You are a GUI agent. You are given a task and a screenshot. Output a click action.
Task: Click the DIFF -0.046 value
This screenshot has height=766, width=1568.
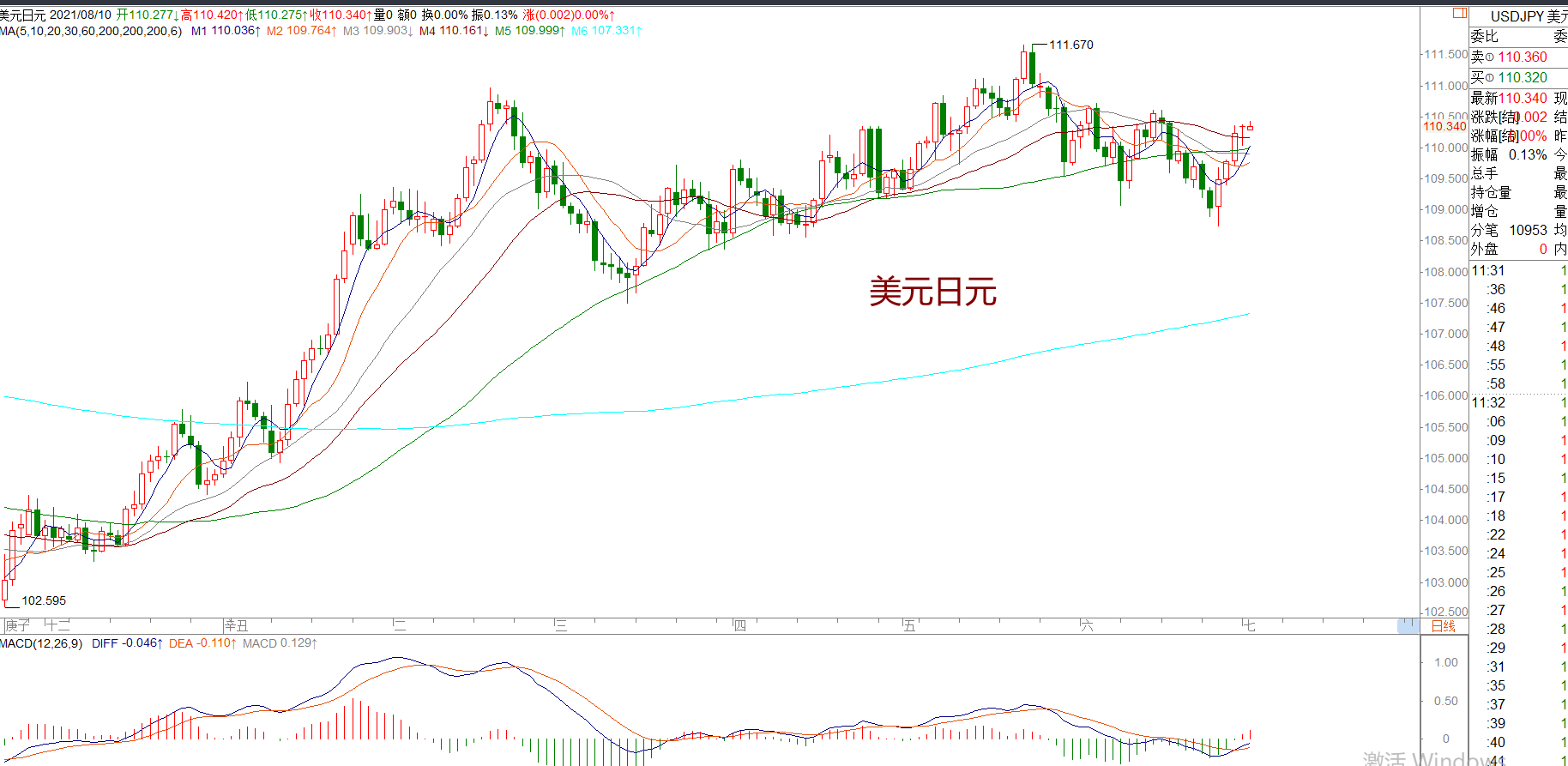(127, 643)
